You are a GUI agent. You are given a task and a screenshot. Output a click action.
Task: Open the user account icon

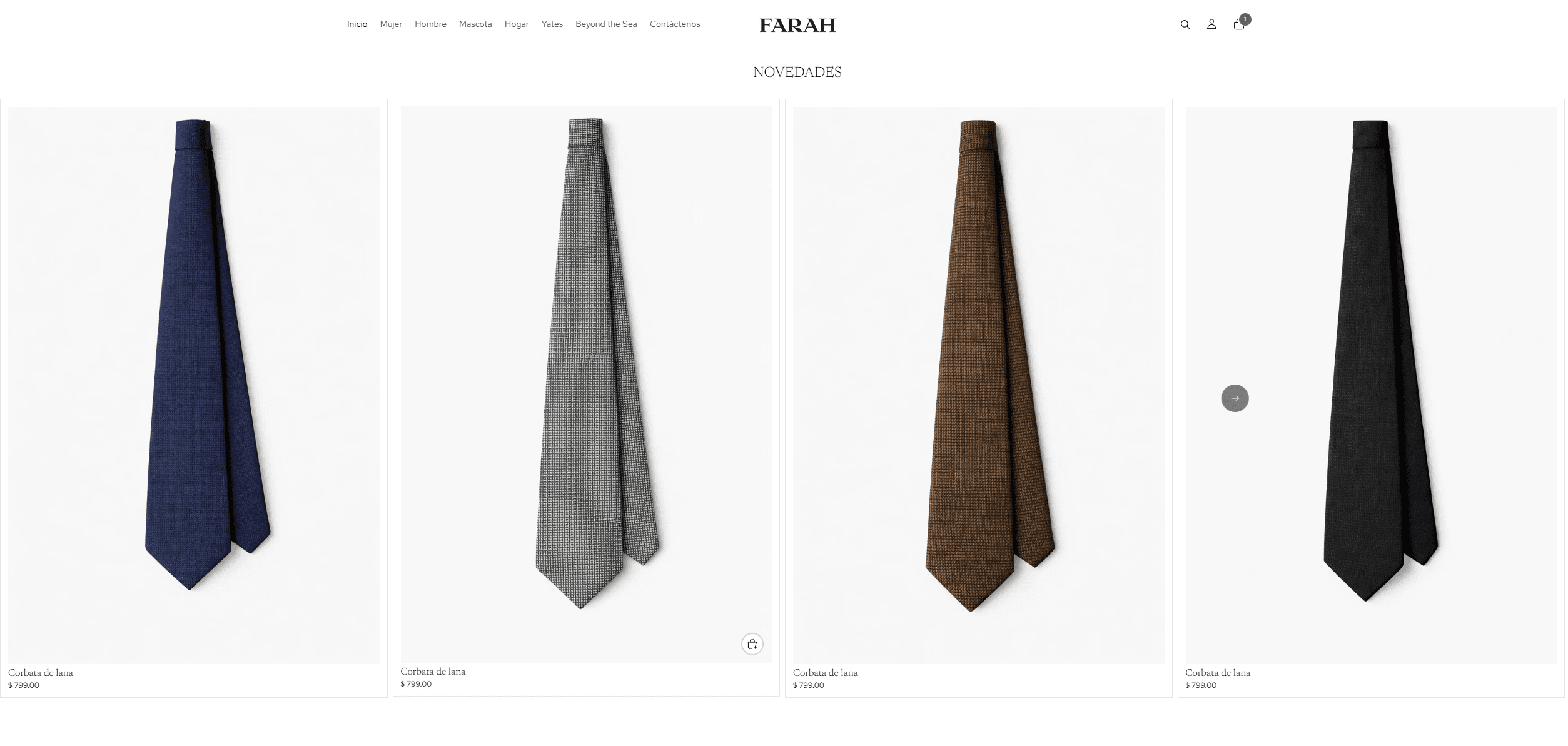tap(1211, 24)
